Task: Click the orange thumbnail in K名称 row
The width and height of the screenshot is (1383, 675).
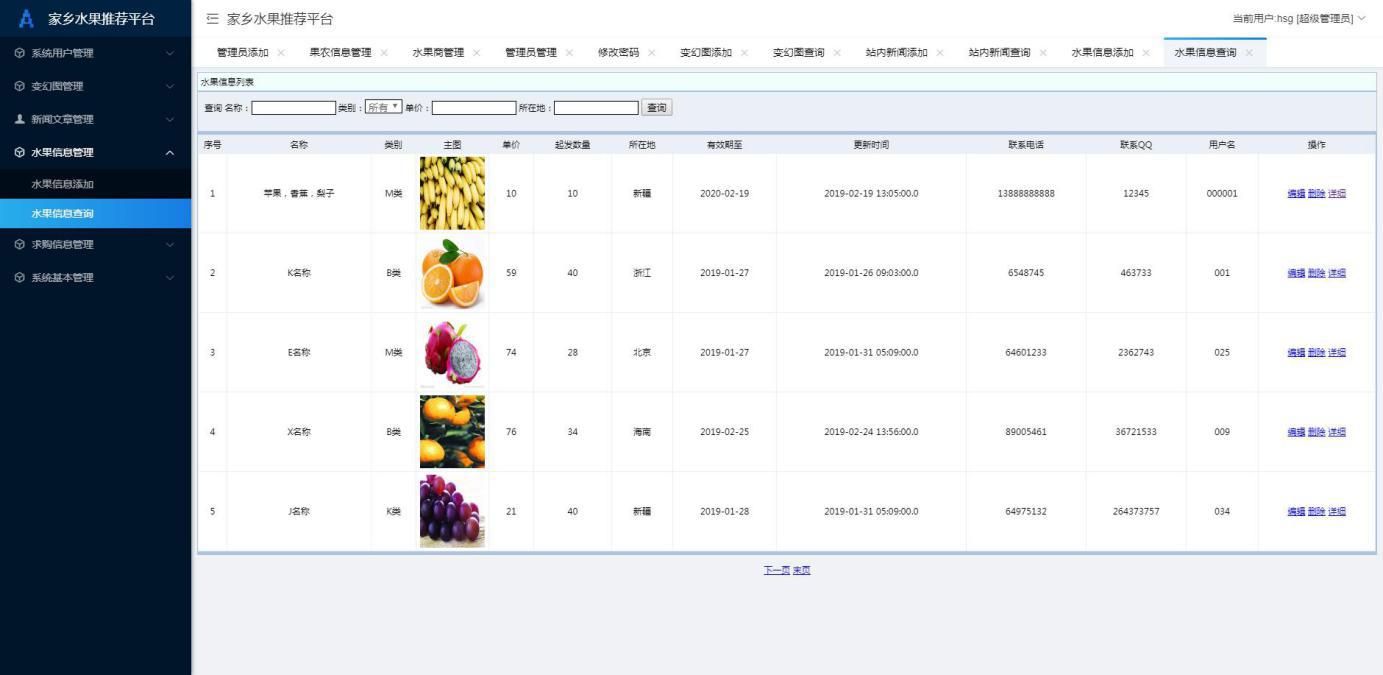Action: coord(452,273)
